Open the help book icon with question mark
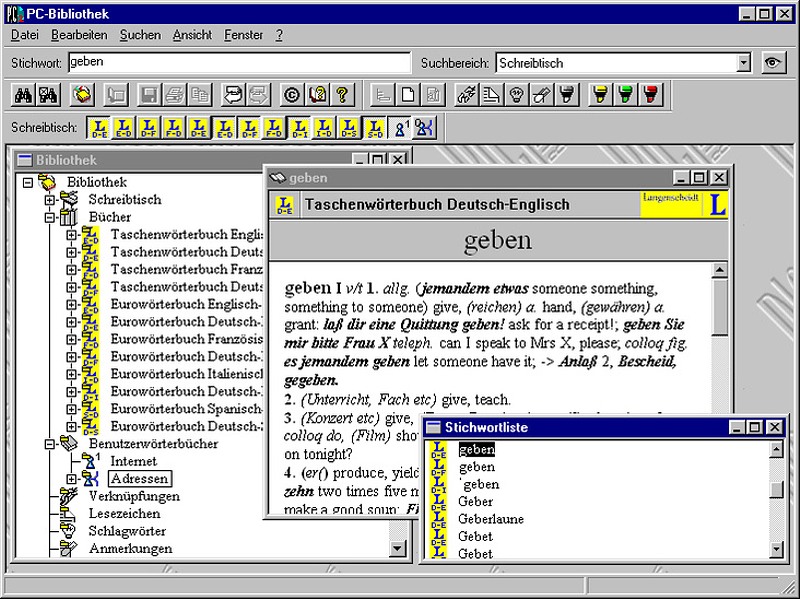 (x=317, y=95)
